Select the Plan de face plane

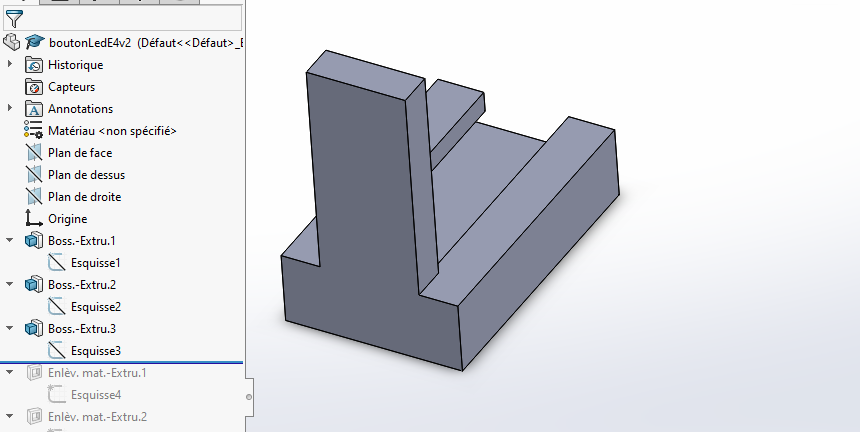pyautogui.click(x=80, y=153)
